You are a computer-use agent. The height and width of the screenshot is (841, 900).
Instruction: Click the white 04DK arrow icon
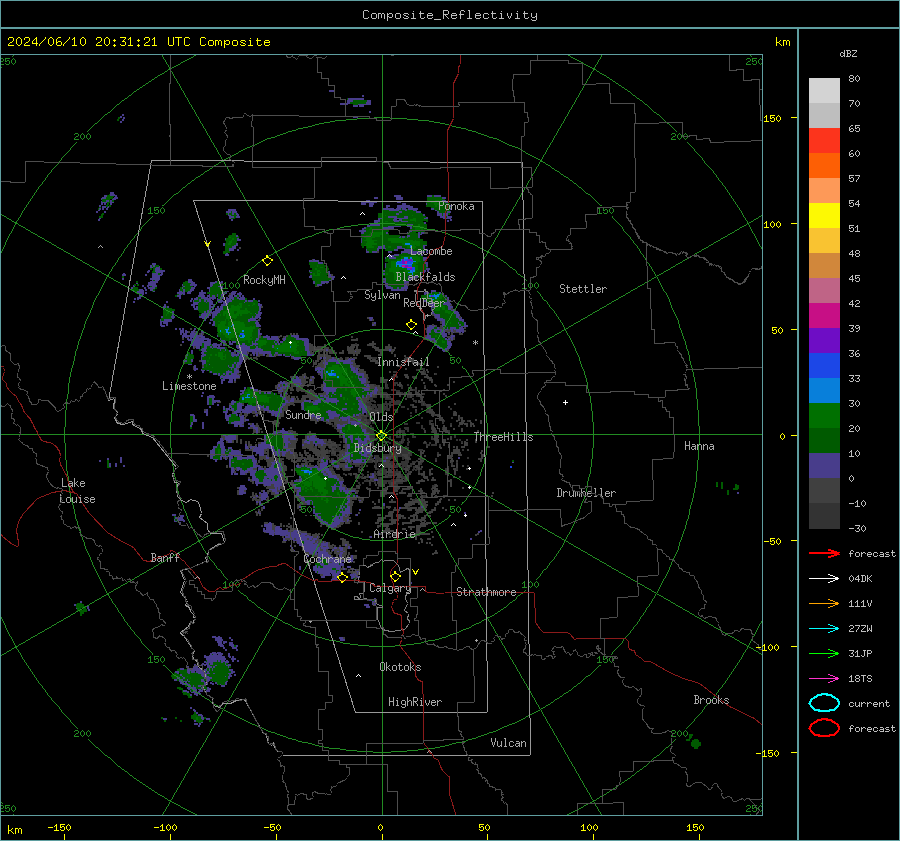pos(824,578)
